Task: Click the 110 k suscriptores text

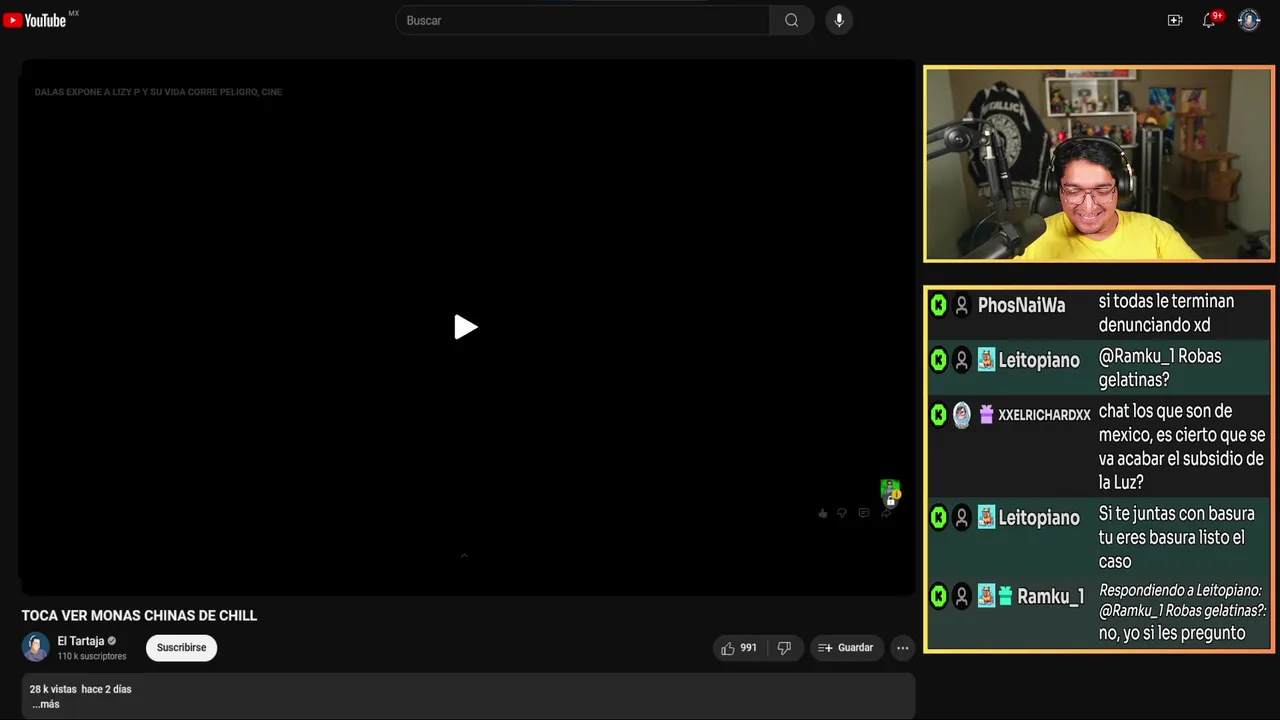Action: (92, 657)
